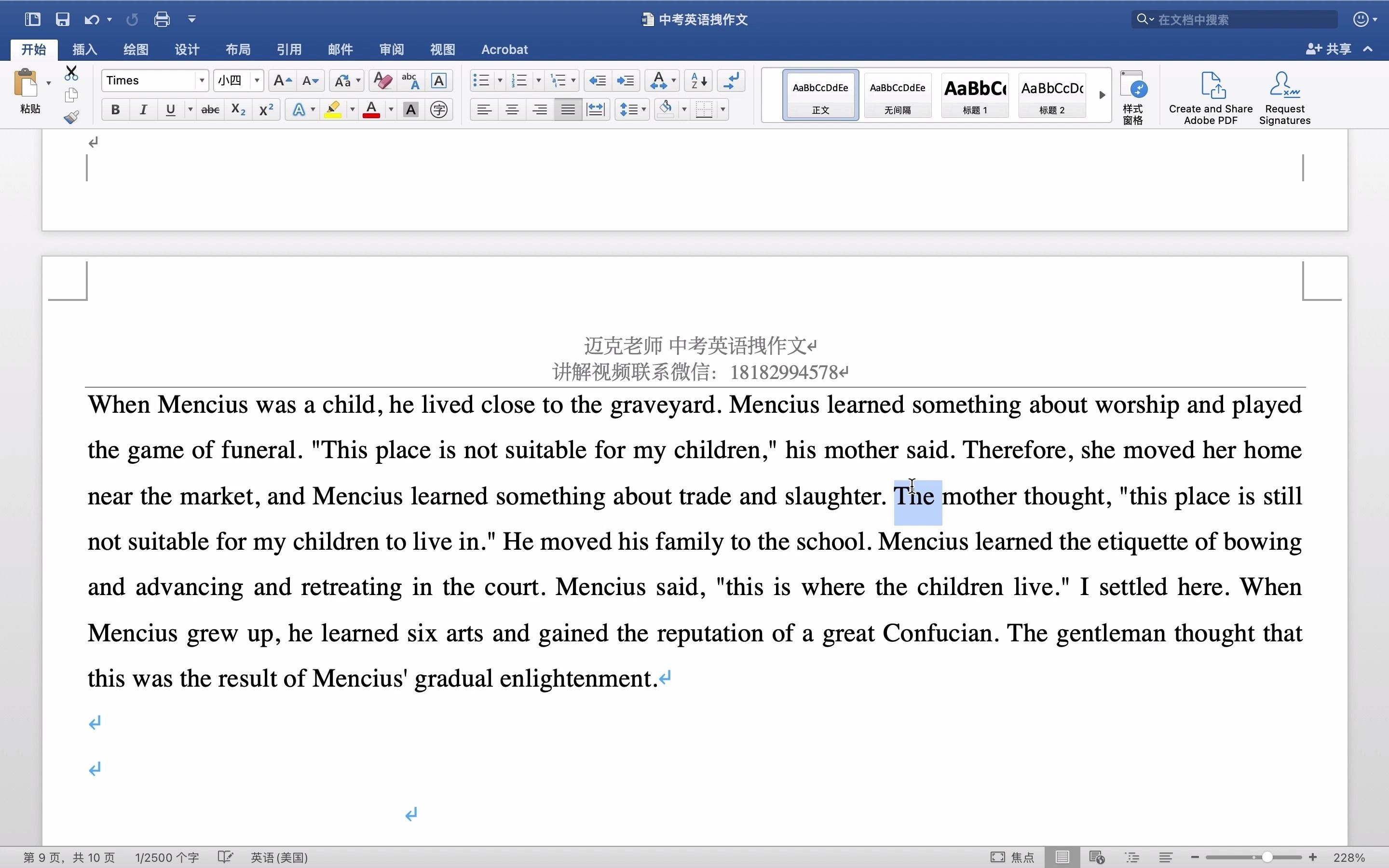Open the 设计 tab
This screenshot has height=868, width=1389.
pos(187,49)
